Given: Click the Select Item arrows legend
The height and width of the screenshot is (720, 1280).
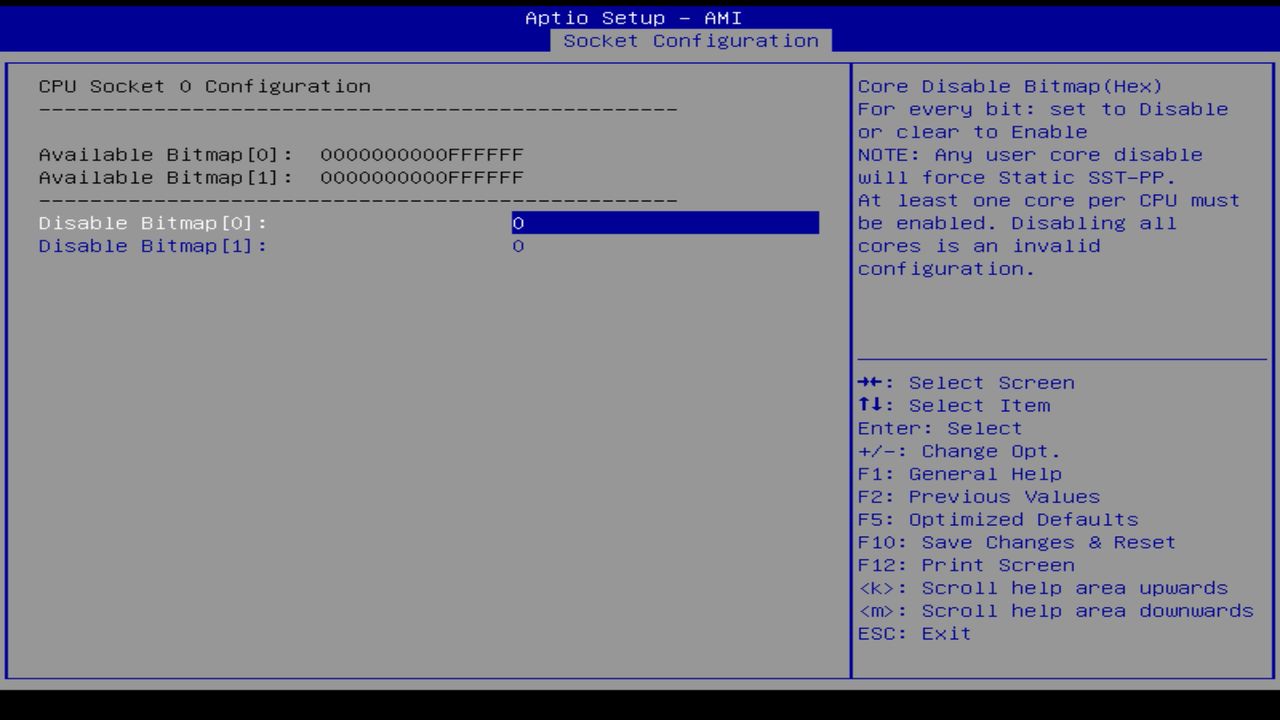Looking at the screenshot, I should (953, 405).
